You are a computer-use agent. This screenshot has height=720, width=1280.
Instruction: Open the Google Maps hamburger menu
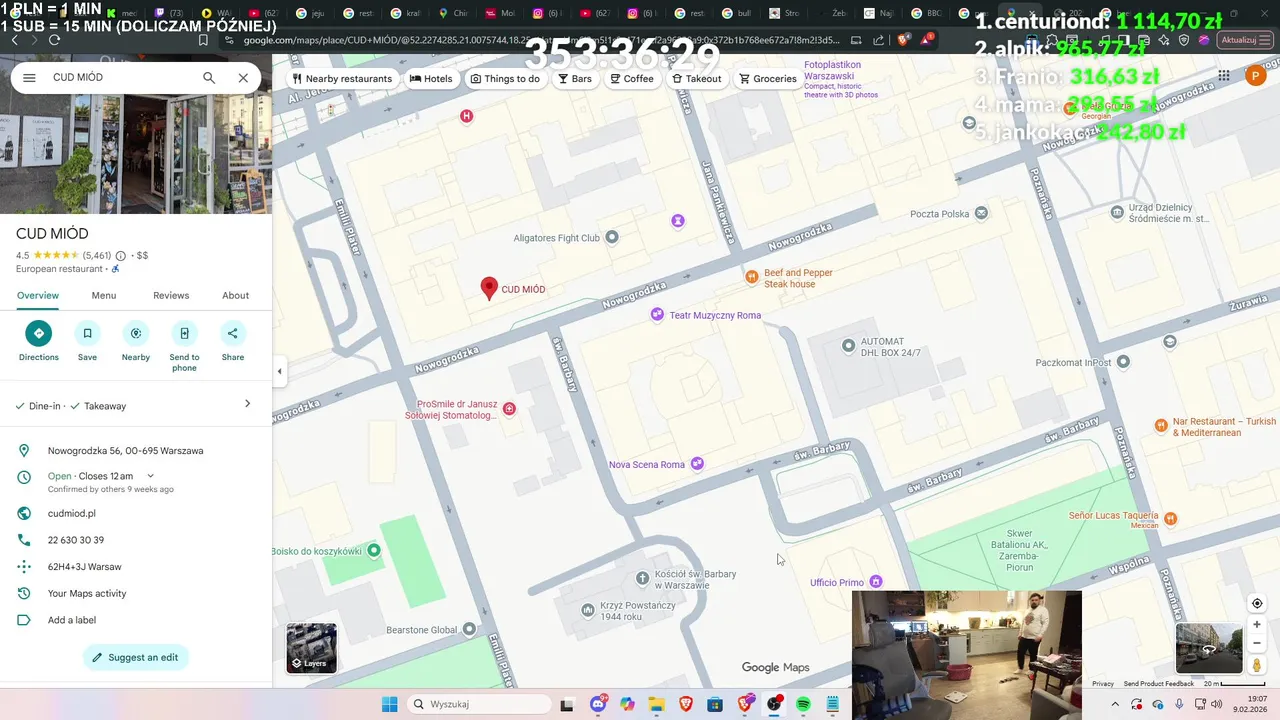coord(29,77)
